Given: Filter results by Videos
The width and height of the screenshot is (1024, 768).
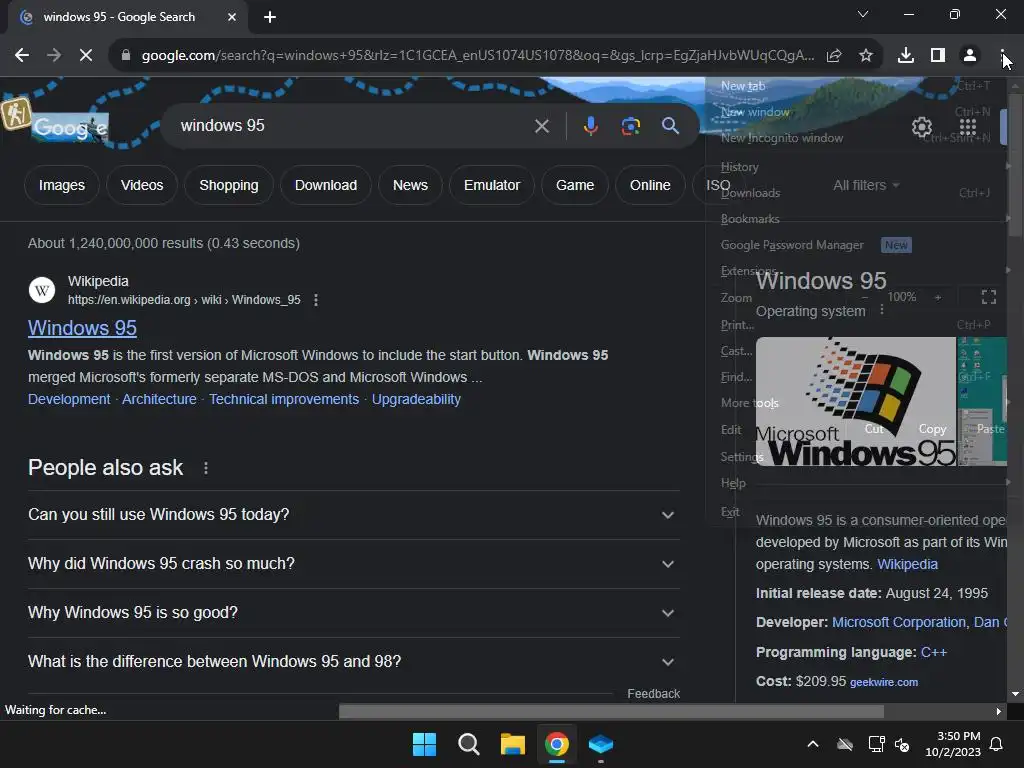Looking at the screenshot, I should coord(142,185).
